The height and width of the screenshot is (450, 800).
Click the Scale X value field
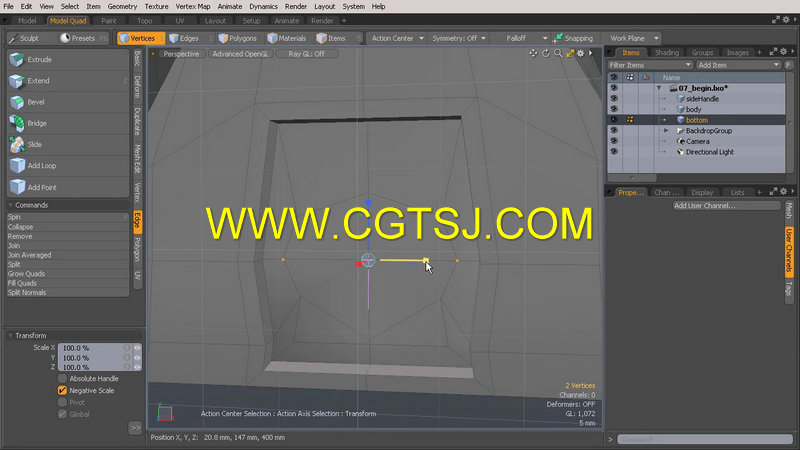(x=92, y=348)
